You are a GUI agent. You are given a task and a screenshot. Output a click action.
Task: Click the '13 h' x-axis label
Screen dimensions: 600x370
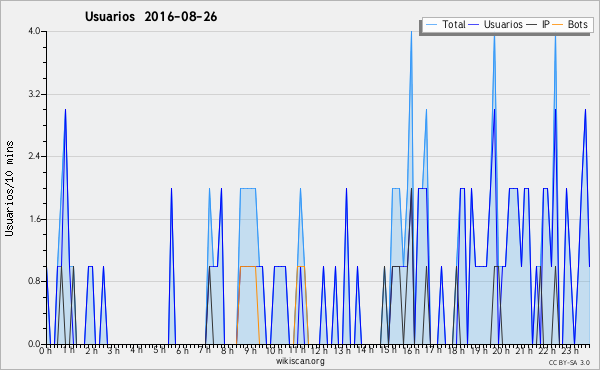tap(342, 351)
